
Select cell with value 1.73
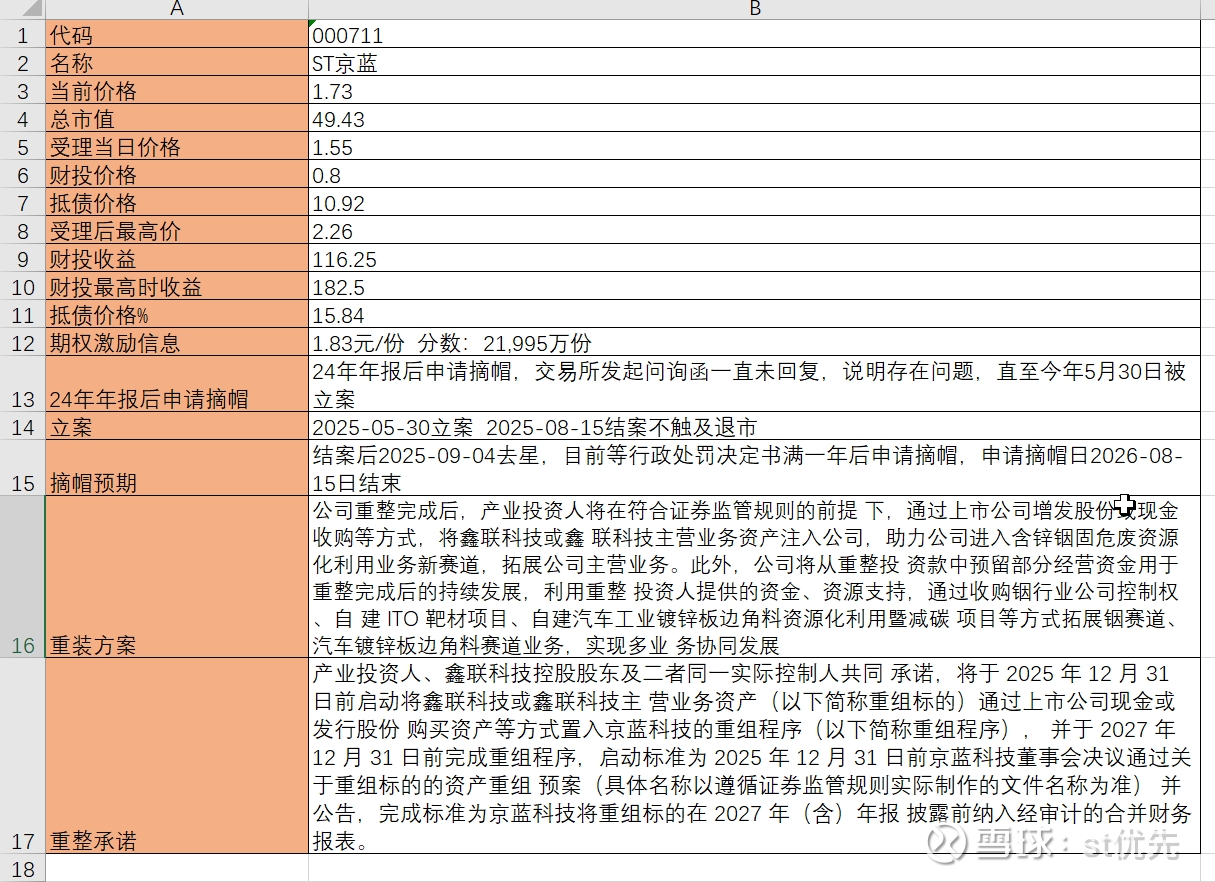755,90
